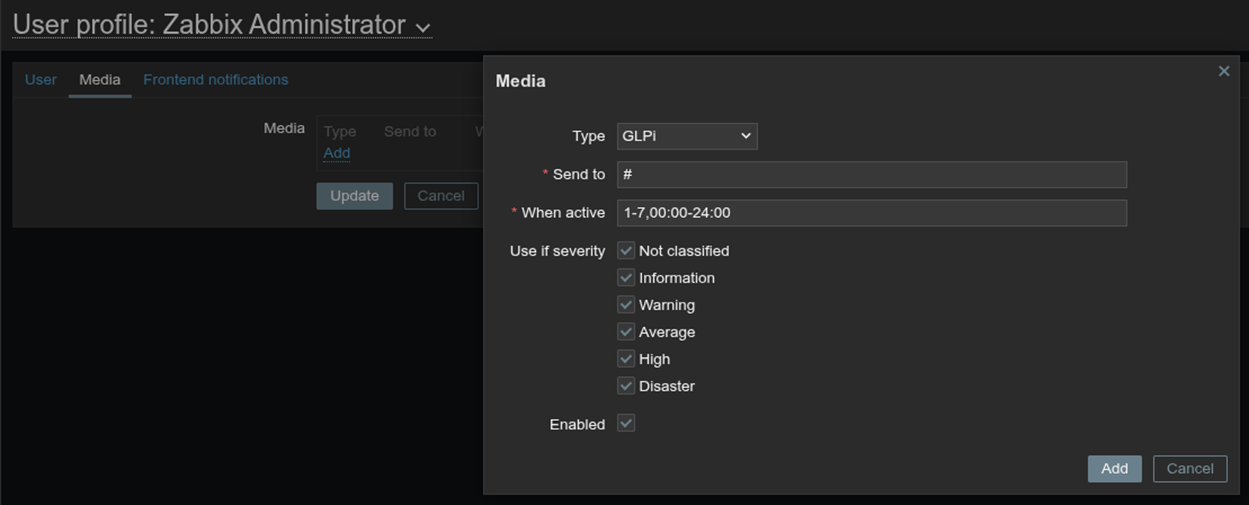Image resolution: width=1249 pixels, height=505 pixels.
Task: Click Add in the Media dialog
Action: 1114,469
